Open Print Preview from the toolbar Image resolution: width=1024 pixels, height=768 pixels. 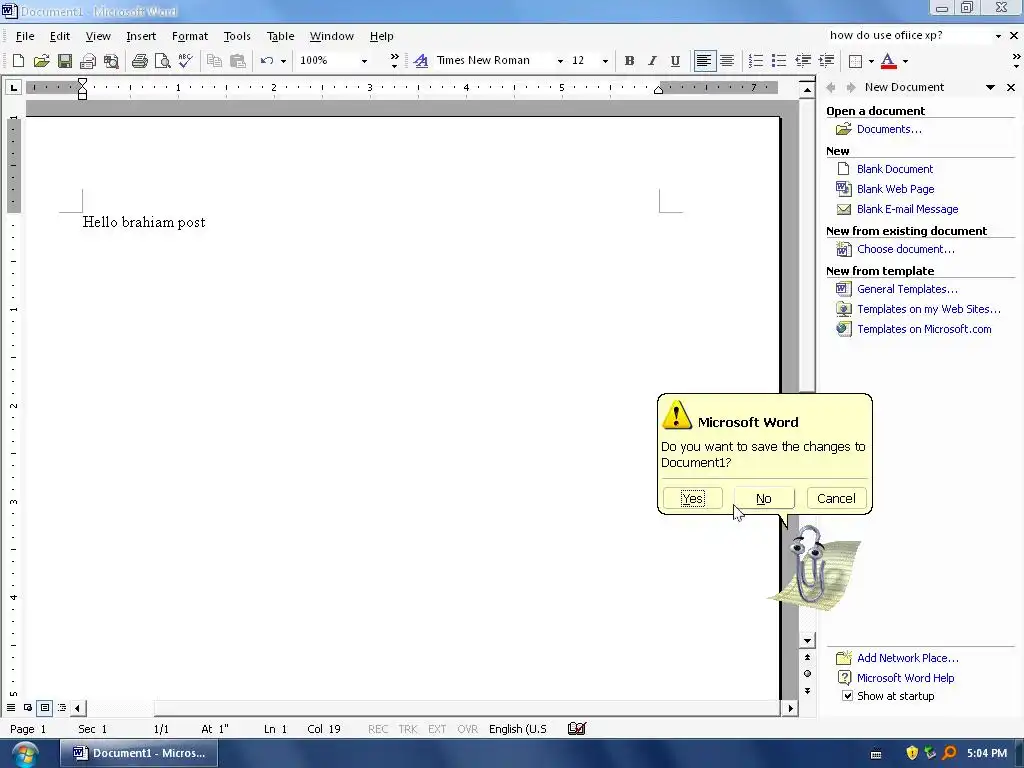pos(163,61)
